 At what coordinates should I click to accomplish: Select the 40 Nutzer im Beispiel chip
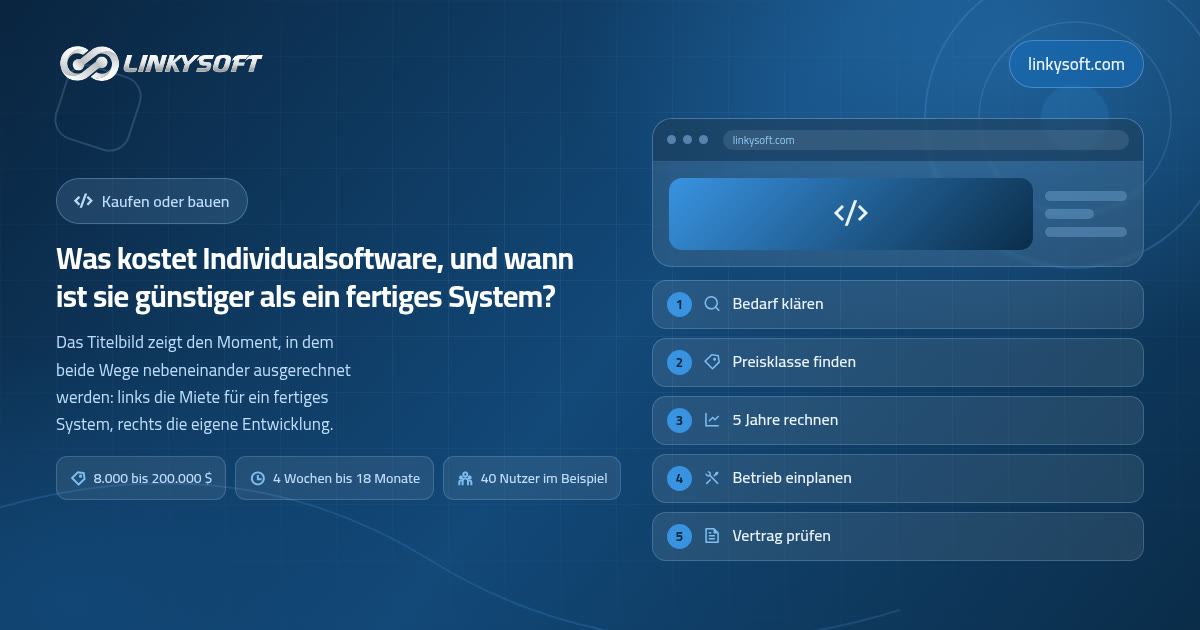click(x=532, y=478)
